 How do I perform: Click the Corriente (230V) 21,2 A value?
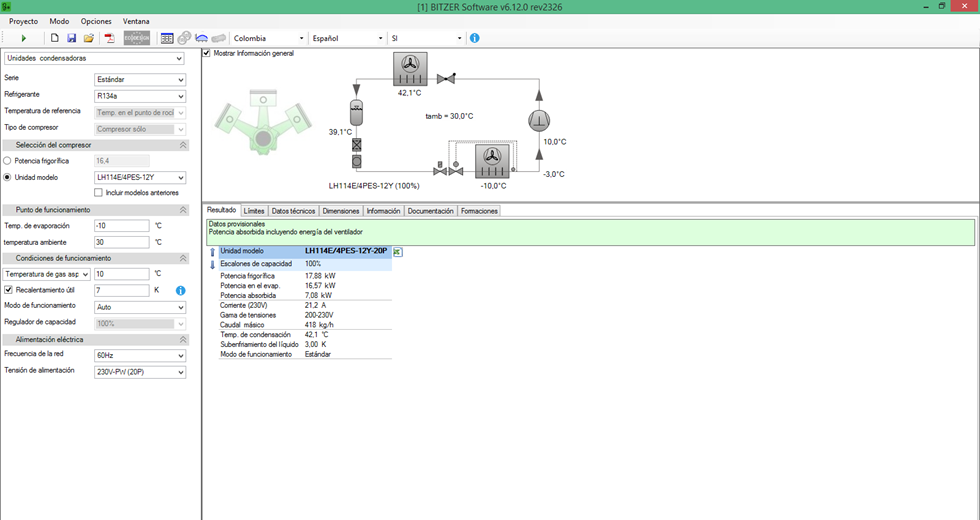[x=316, y=306]
